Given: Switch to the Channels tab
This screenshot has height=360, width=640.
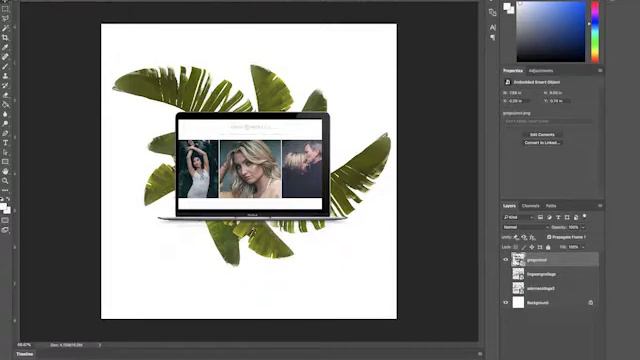Looking at the screenshot, I should [x=531, y=206].
